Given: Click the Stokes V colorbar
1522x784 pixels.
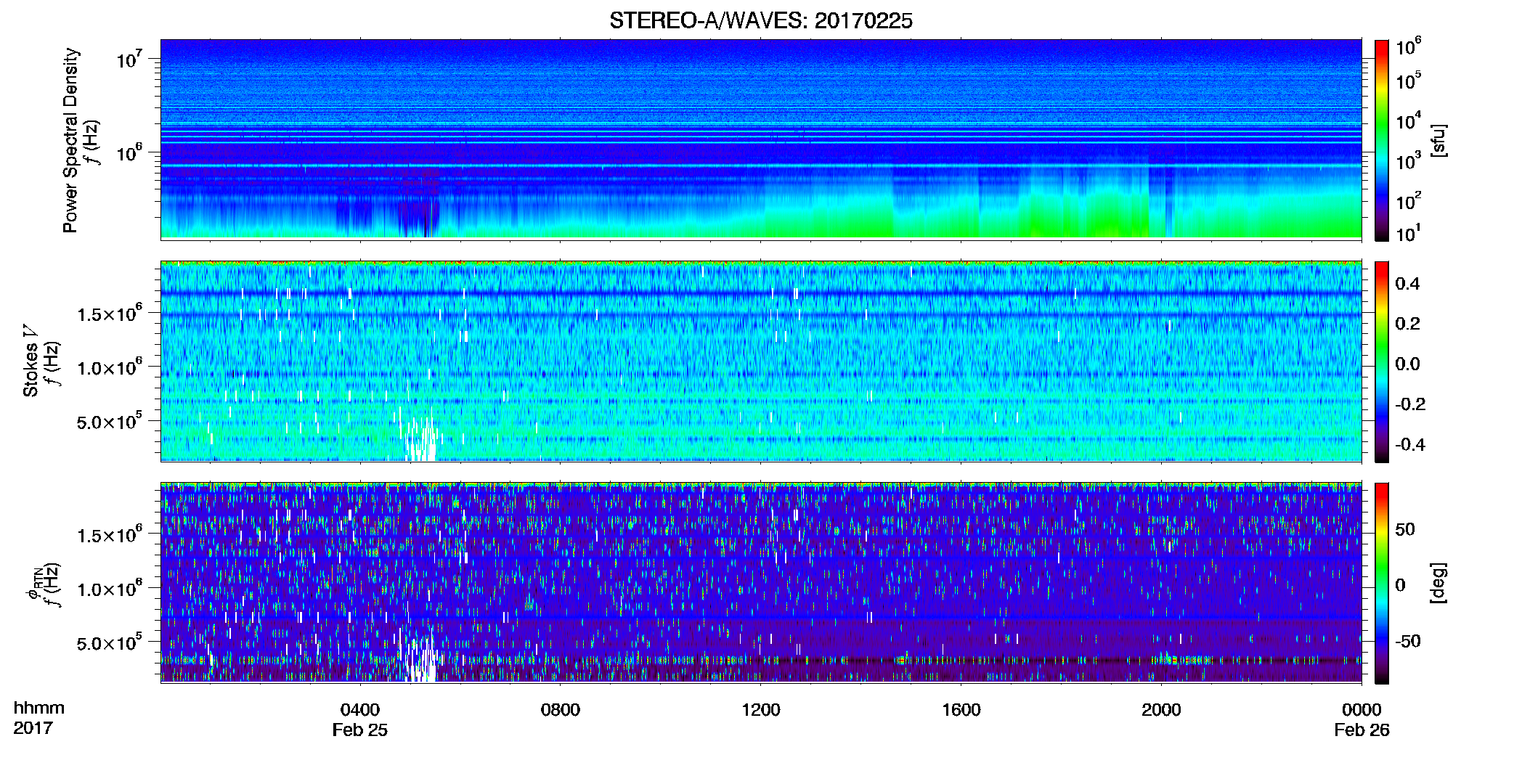Looking at the screenshot, I should click(1382, 362).
